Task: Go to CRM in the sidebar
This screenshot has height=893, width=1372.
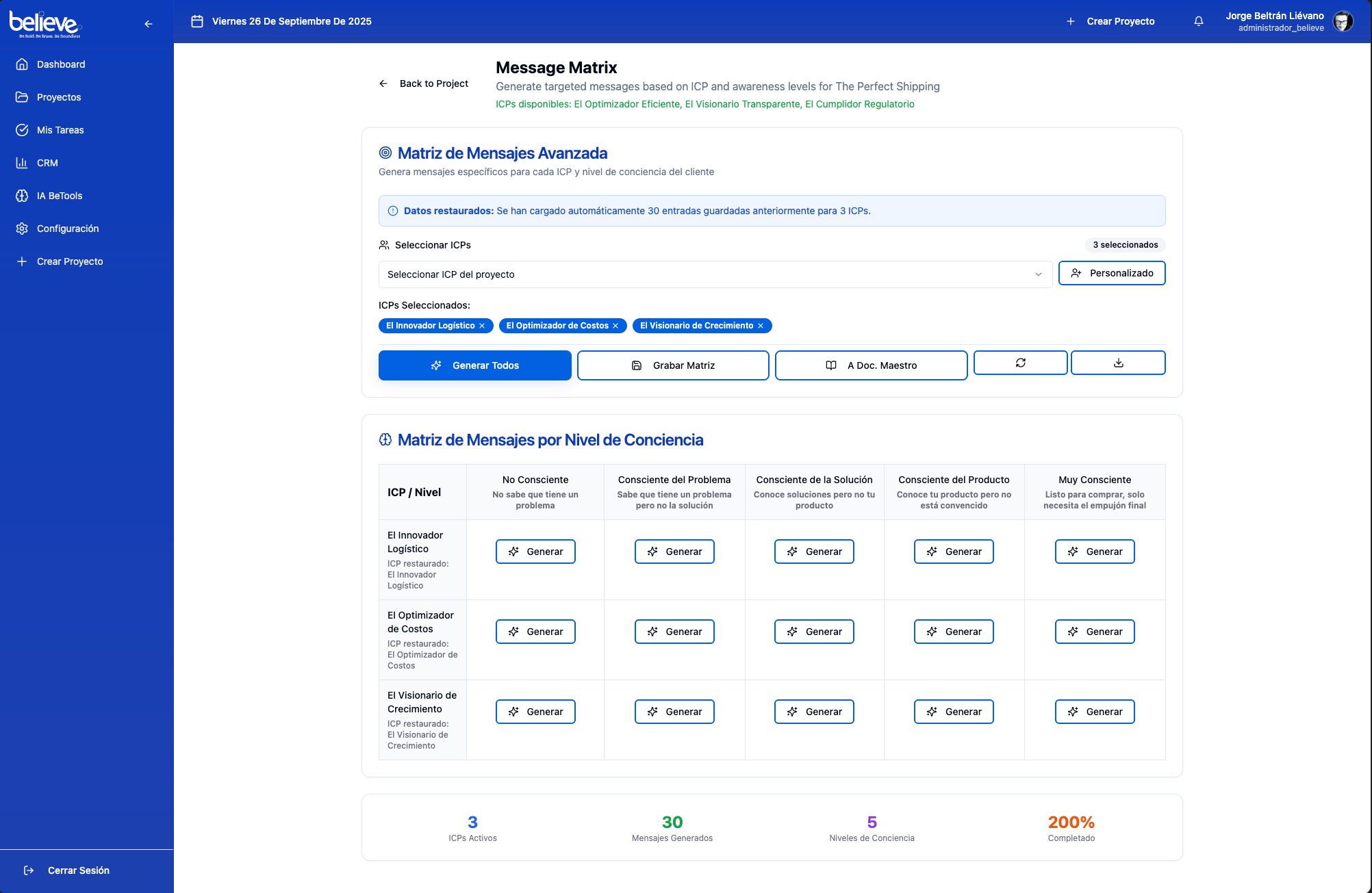Action: point(47,163)
